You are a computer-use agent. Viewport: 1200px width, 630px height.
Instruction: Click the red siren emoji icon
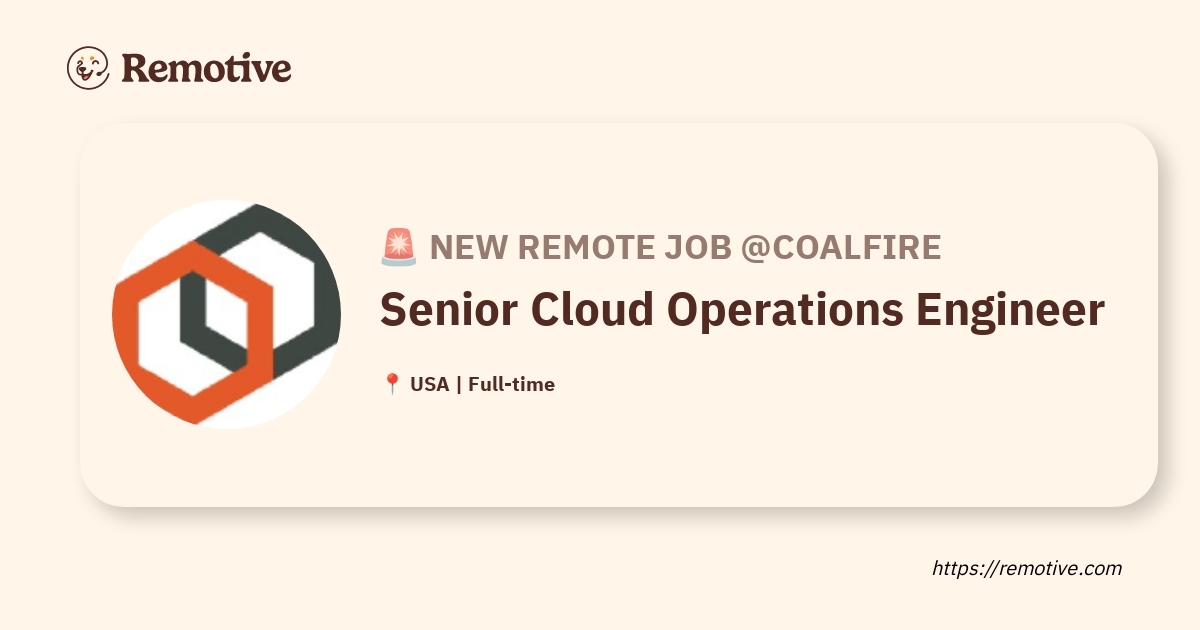tap(398, 247)
